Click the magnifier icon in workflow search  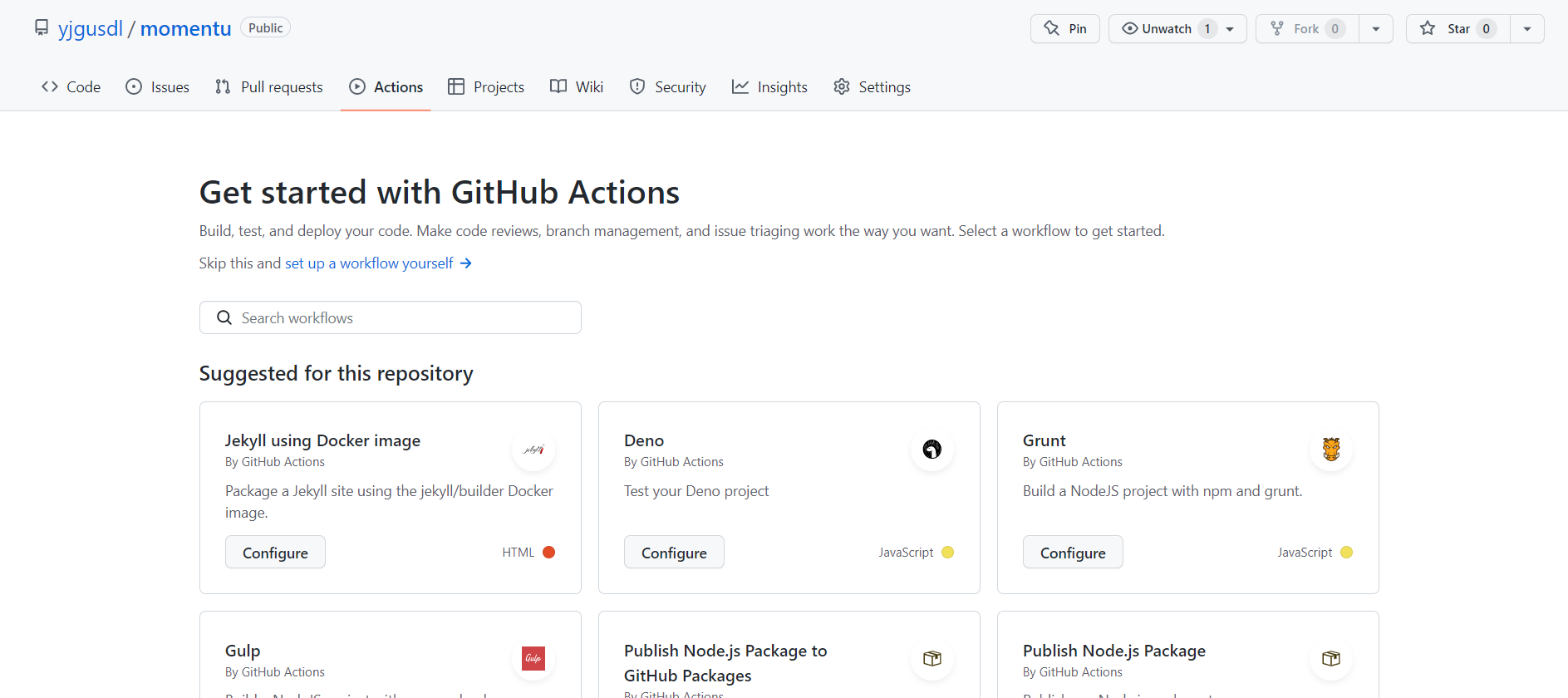coord(224,317)
